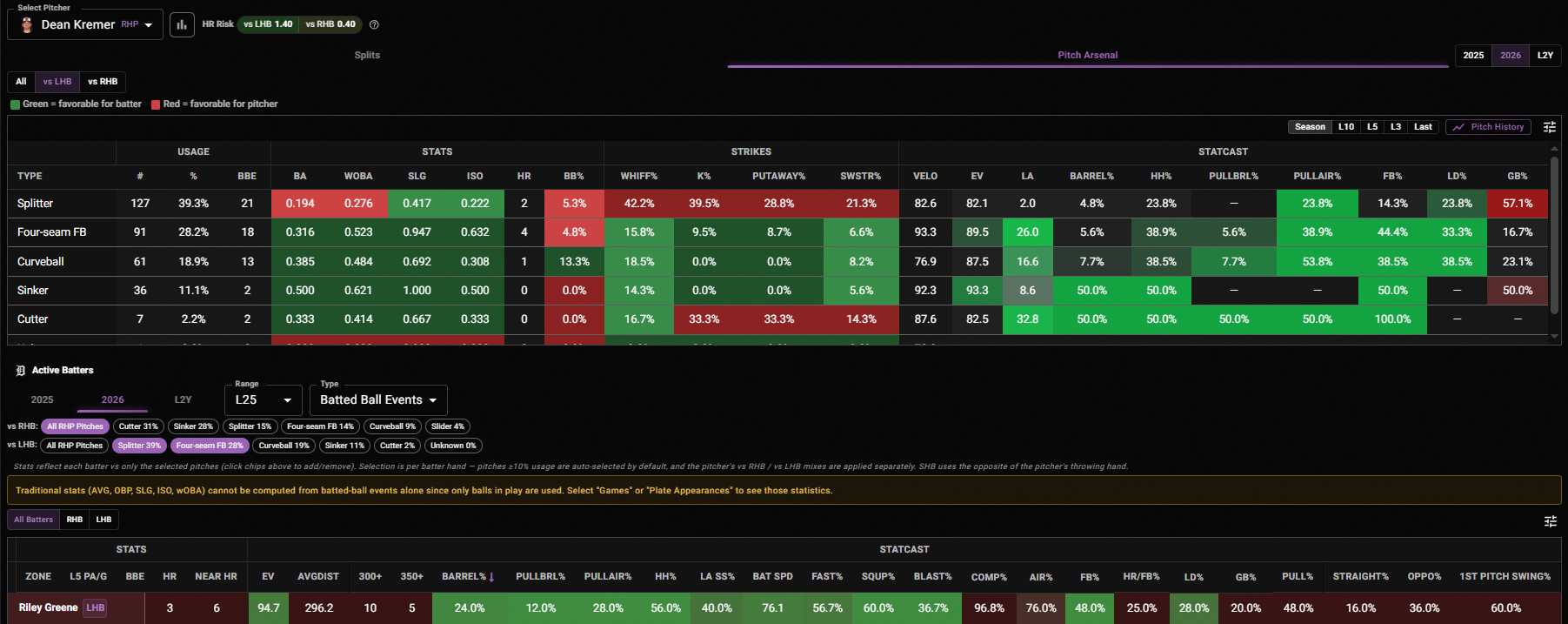The width and height of the screenshot is (1568, 624).
Task: Select the 2025 season button at top right
Action: pos(1473,56)
